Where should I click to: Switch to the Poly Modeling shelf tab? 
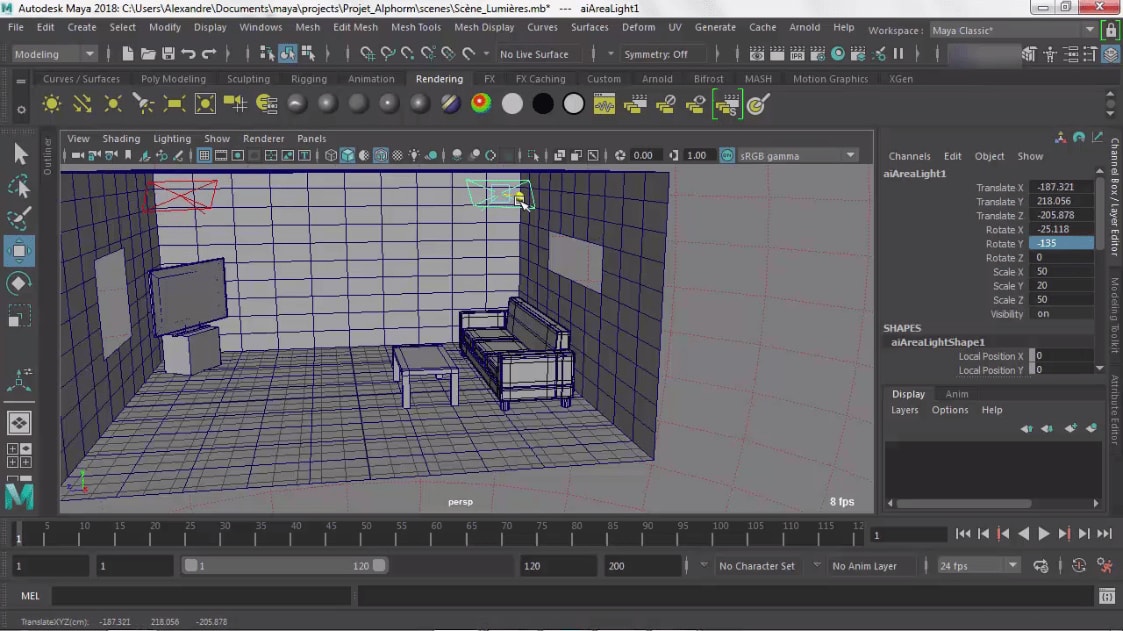coord(173,79)
